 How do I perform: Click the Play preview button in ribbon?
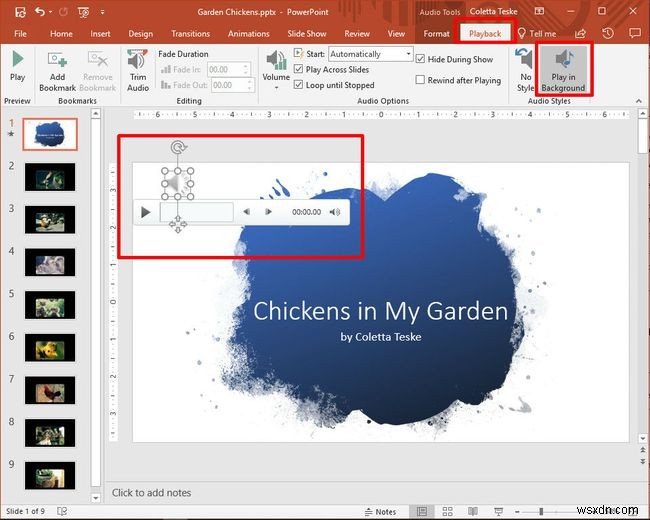pyautogui.click(x=17, y=66)
